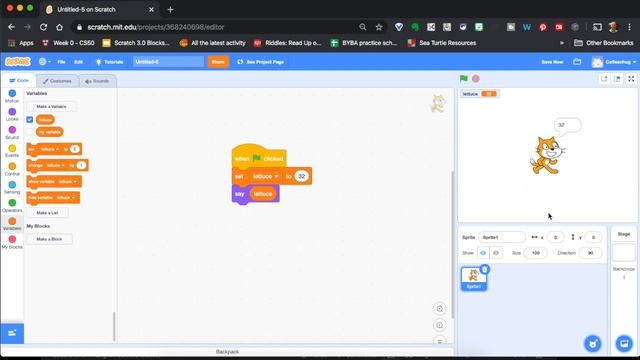Click See Project Page
The width and height of the screenshot is (640, 360).
260,62
